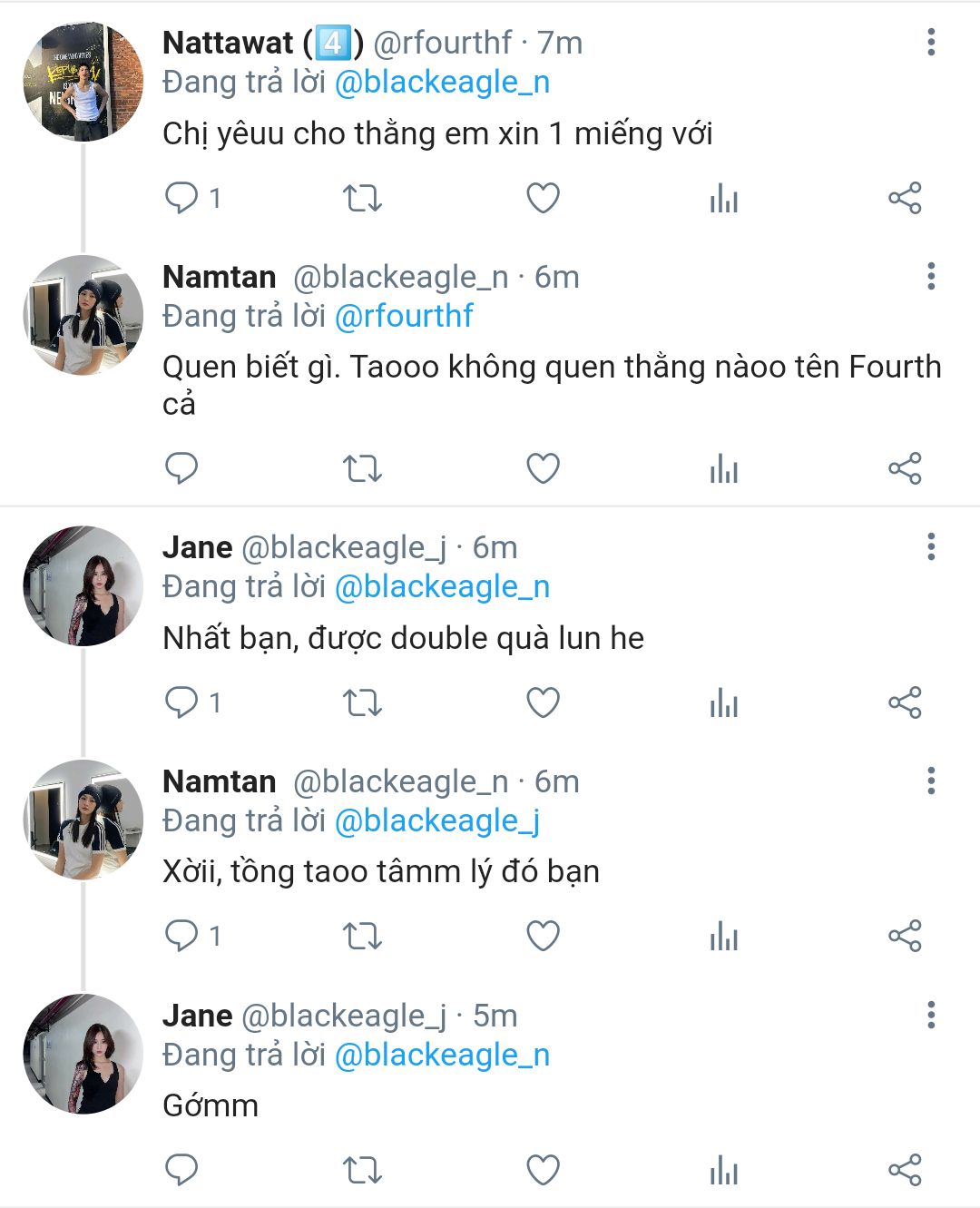The image size is (980, 1208).
Task: Open Nattawat's profile avatar
Action: pos(83,82)
